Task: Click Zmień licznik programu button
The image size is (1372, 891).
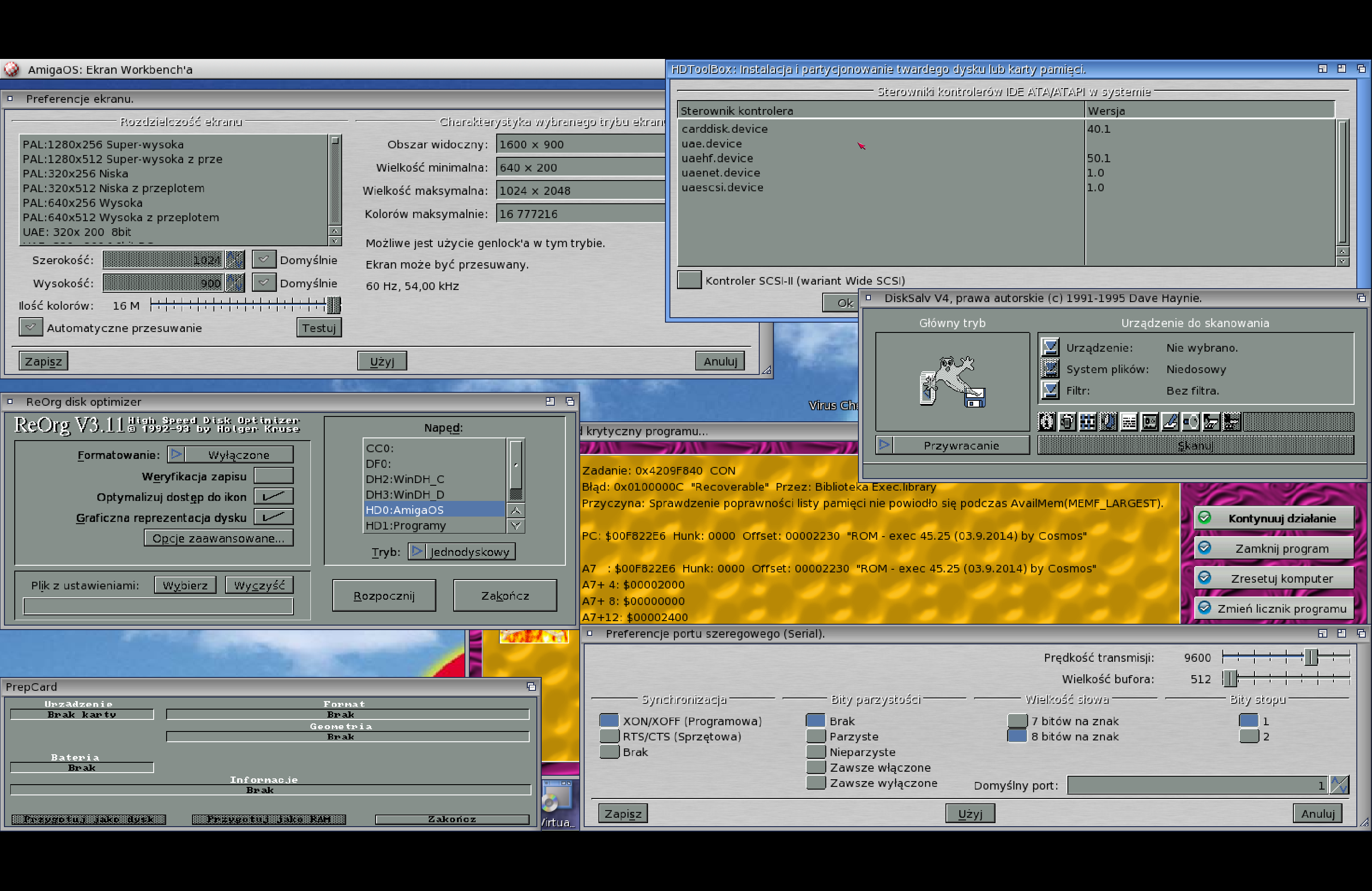Action: click(1273, 608)
